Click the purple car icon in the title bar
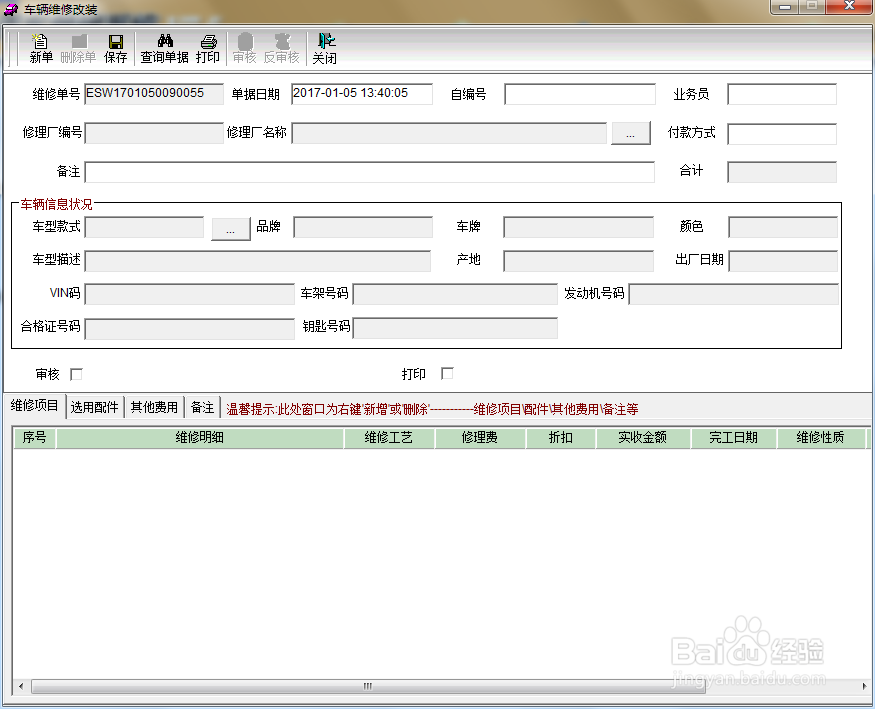The height and width of the screenshot is (709, 875). (x=11, y=9)
